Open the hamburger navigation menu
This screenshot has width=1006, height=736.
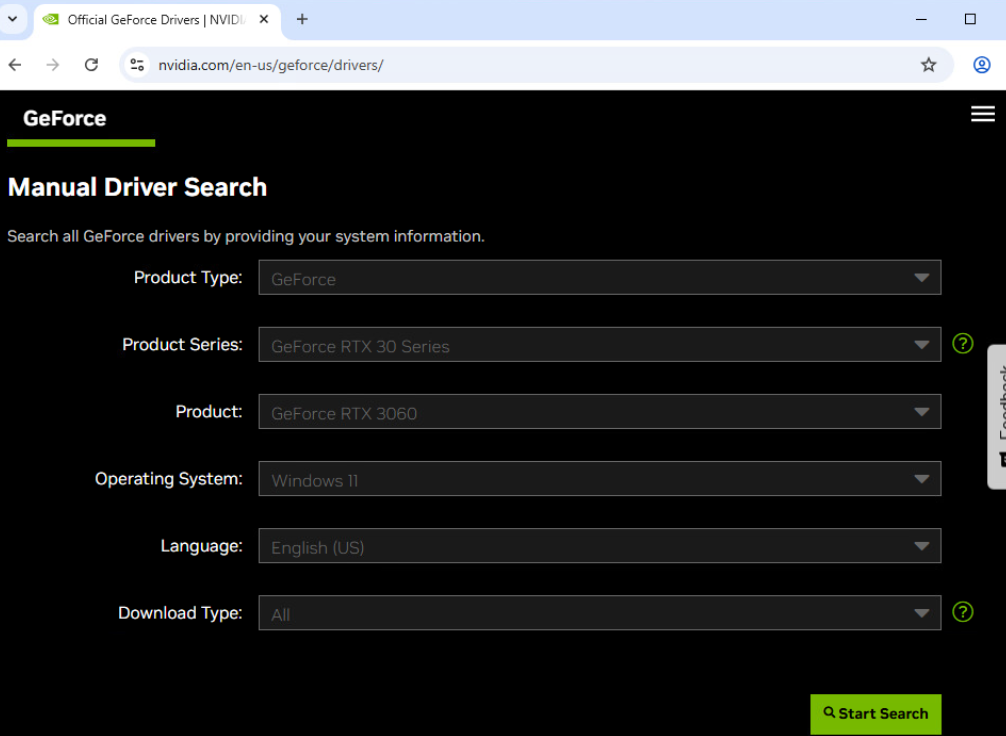pyautogui.click(x=982, y=114)
